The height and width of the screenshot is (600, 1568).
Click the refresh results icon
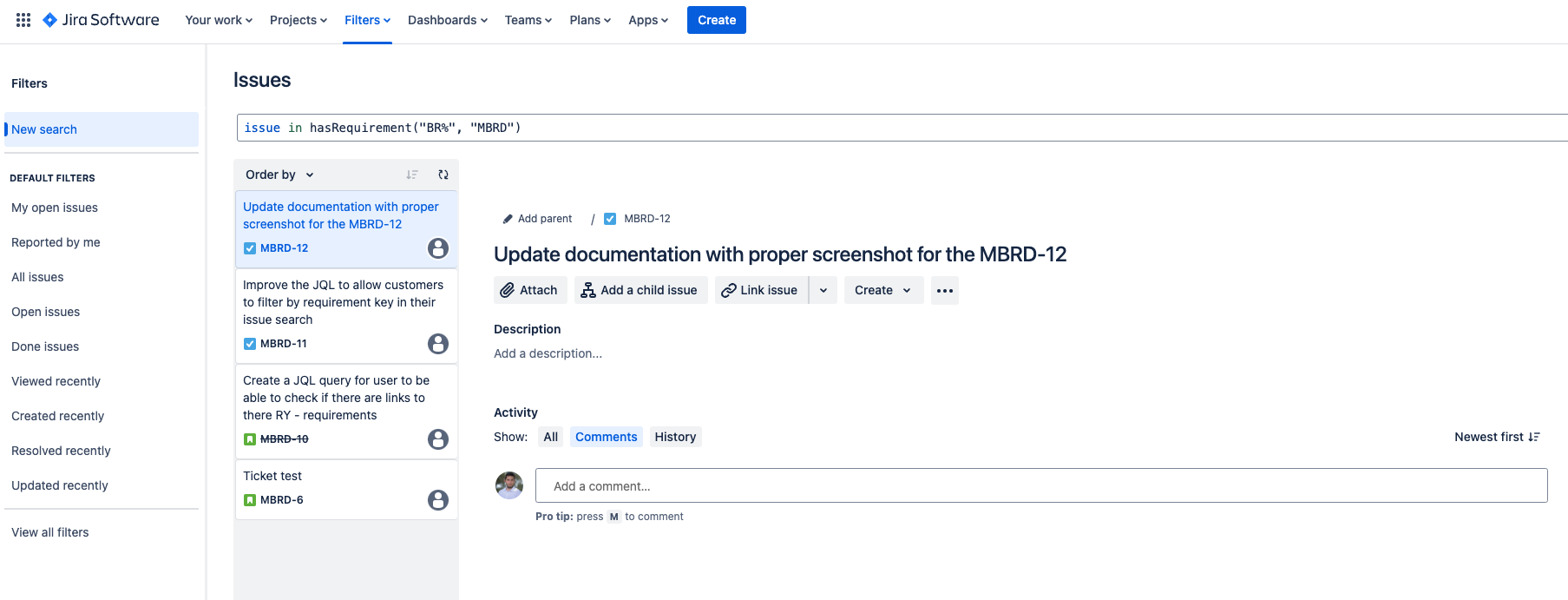(443, 175)
